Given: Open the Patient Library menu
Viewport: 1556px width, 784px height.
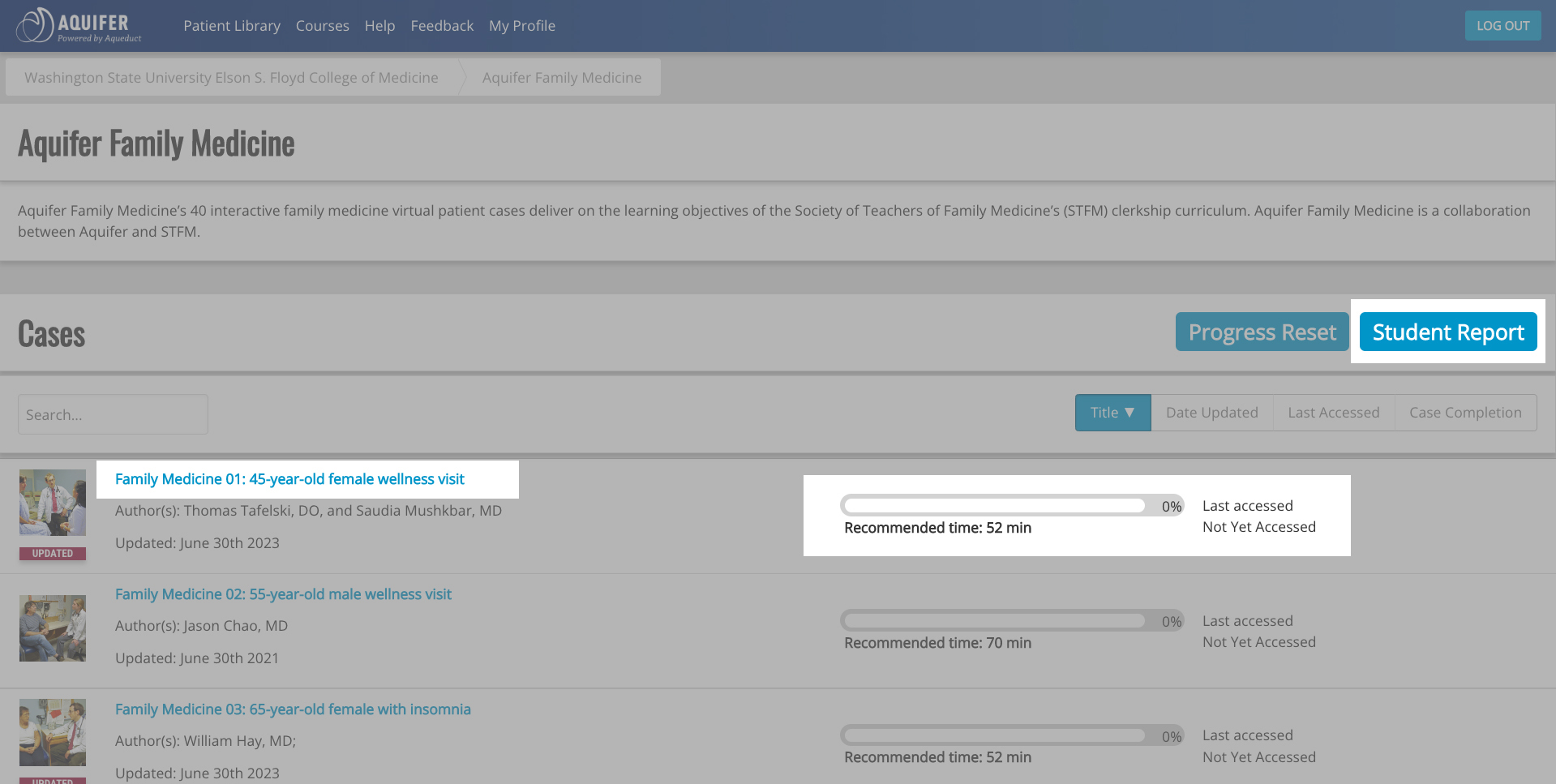Looking at the screenshot, I should click(x=232, y=26).
